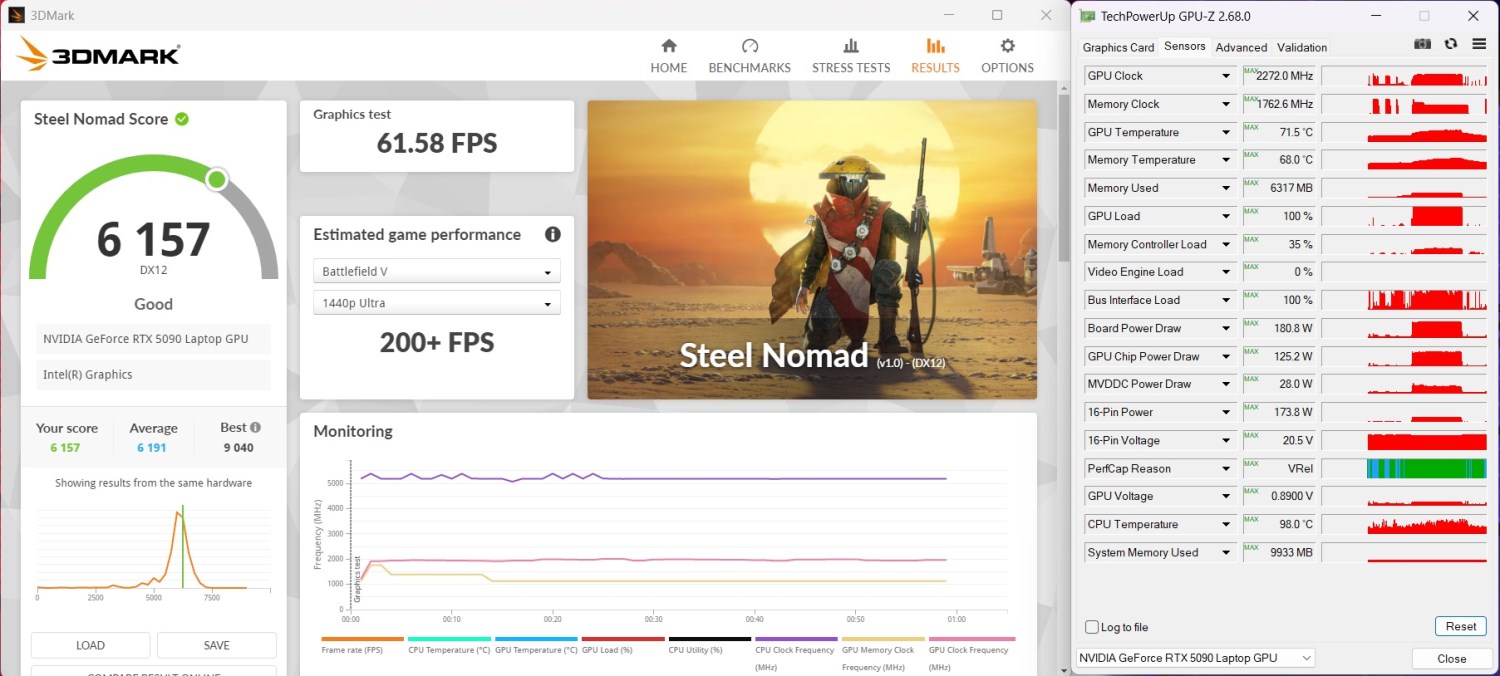The width and height of the screenshot is (1500, 676).
Task: Open the GPU Load sensor dropdown
Action: pyautogui.click(x=1226, y=216)
